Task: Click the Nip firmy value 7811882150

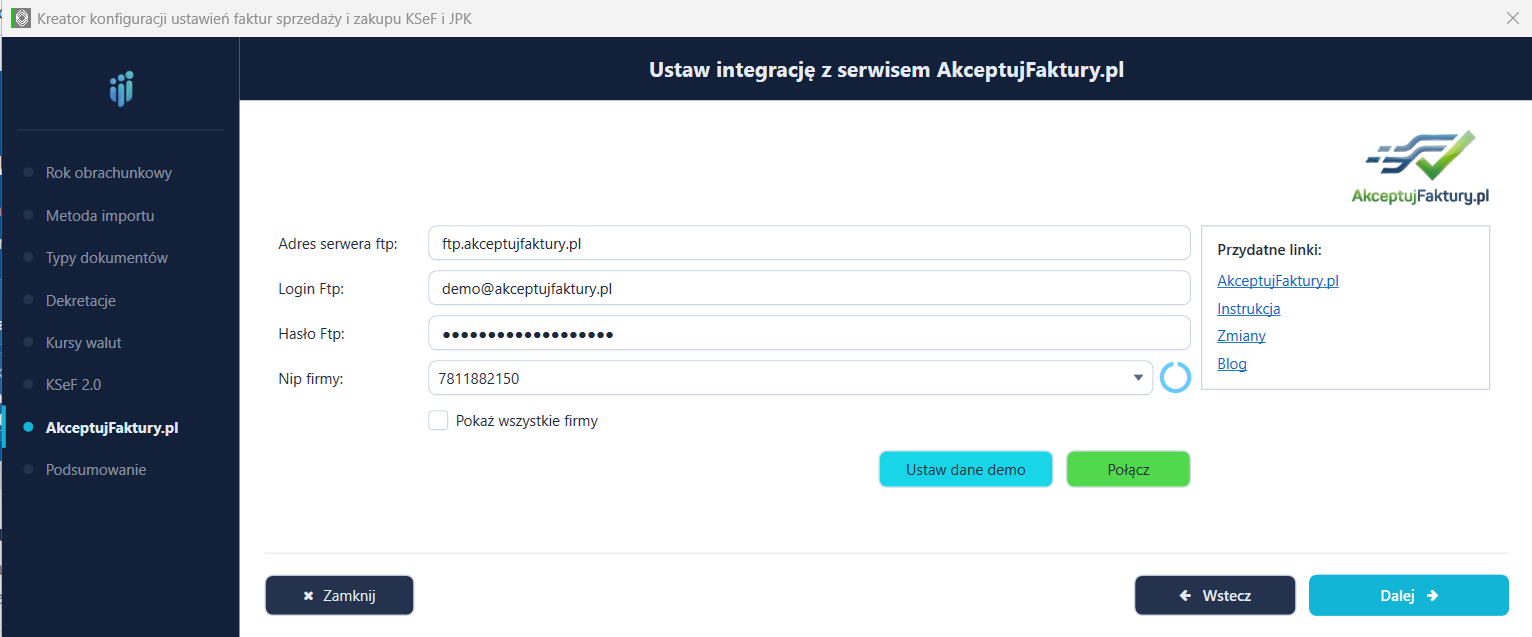Action: coord(479,379)
